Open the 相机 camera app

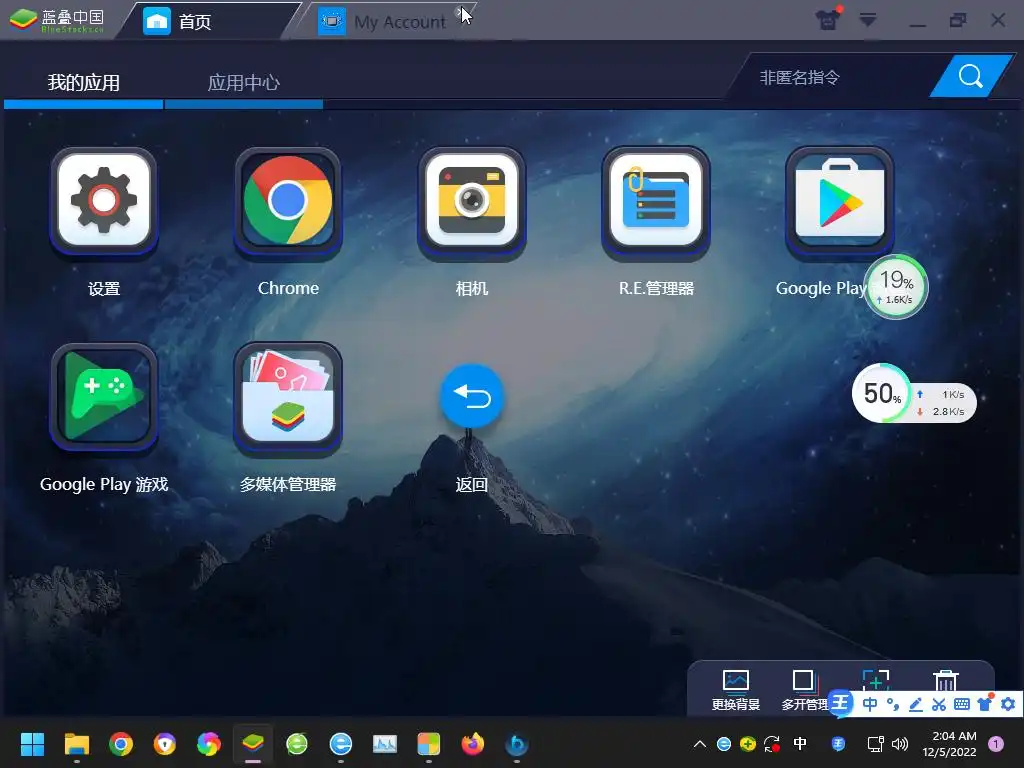click(x=472, y=200)
